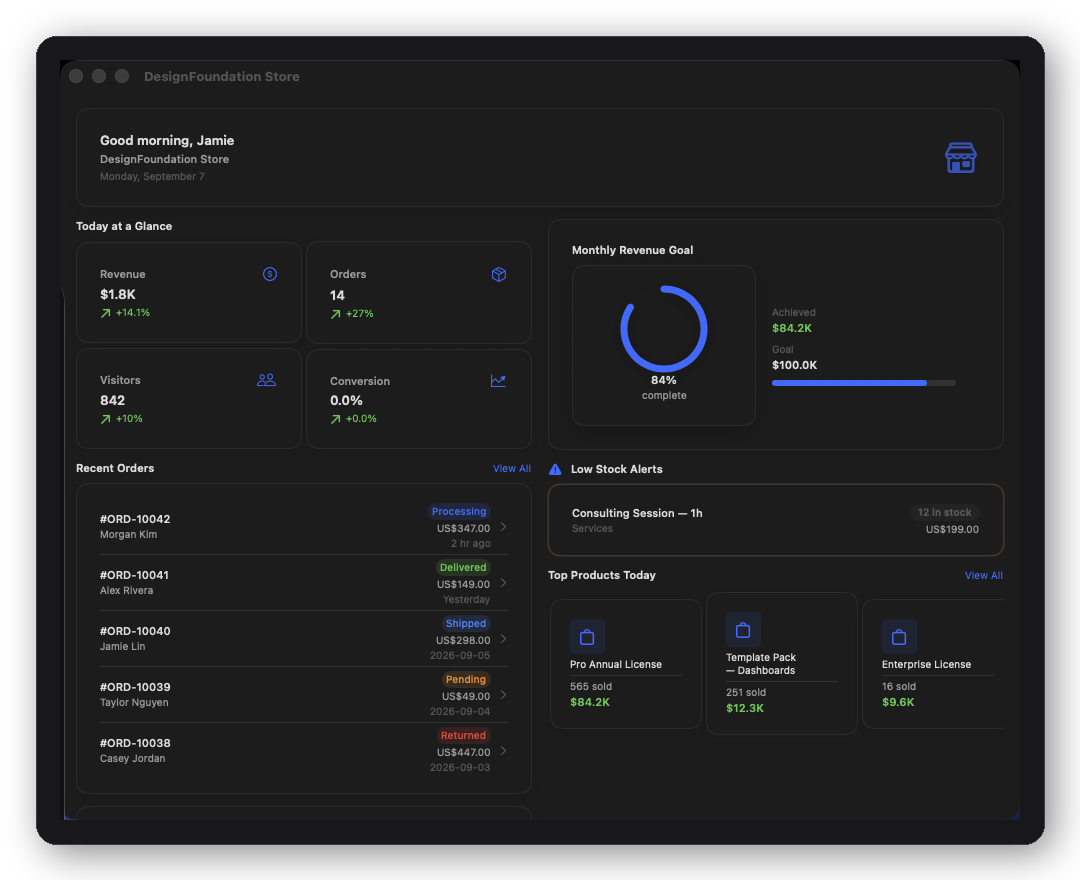Click the US$447.00 order amount
1080x880 pixels.
[x=464, y=753]
